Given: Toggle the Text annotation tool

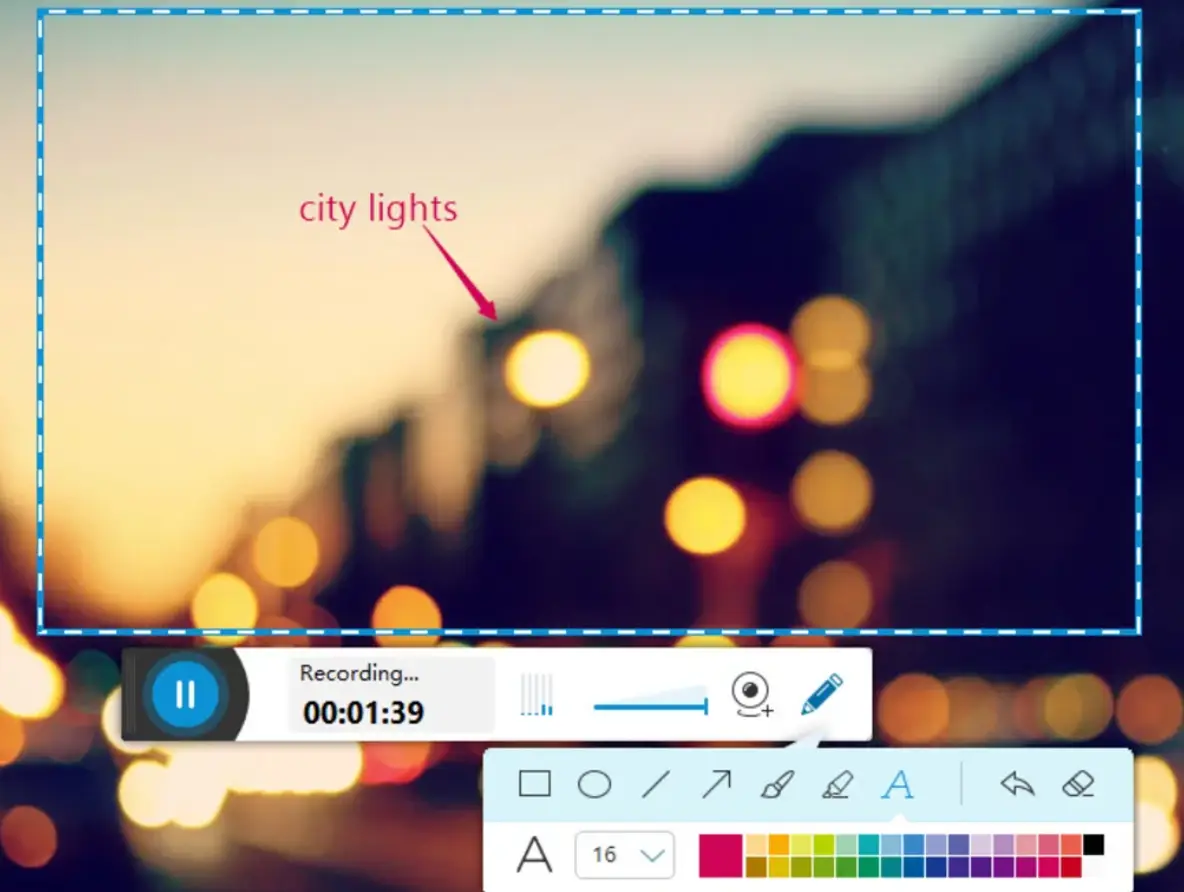Looking at the screenshot, I should coord(899,784).
